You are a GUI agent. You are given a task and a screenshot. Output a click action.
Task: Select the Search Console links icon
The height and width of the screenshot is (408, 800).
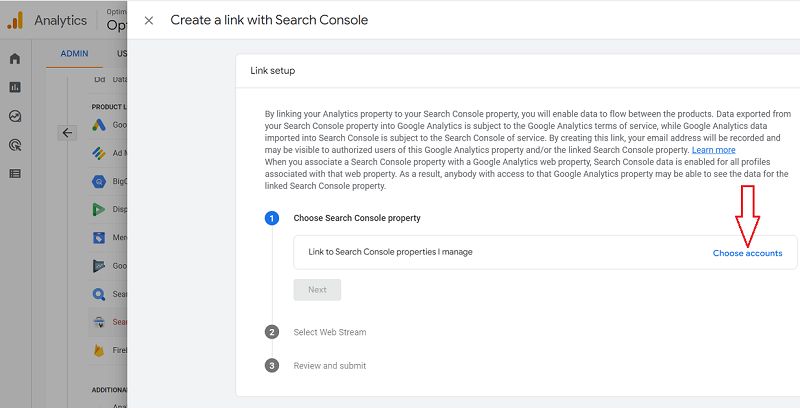pos(98,322)
